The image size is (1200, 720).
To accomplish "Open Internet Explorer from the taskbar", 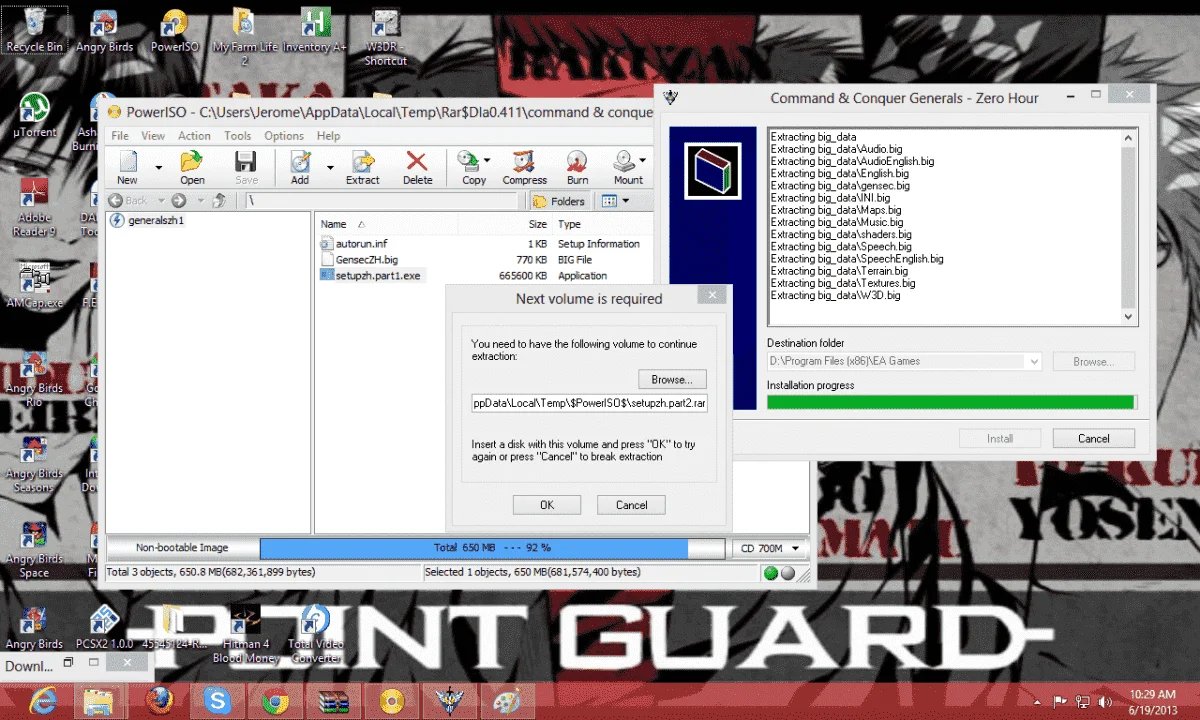I will pyautogui.click(x=43, y=702).
